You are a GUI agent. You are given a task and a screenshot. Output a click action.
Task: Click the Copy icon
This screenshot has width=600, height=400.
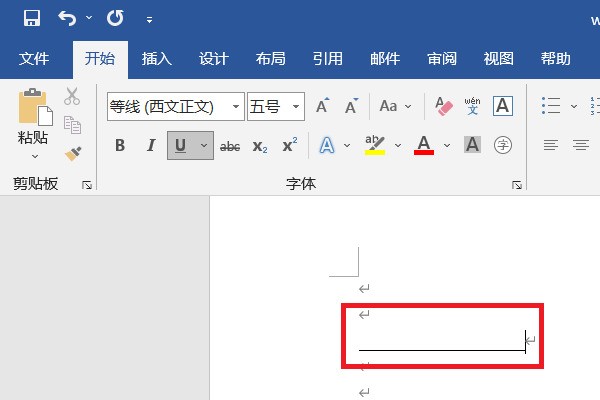pos(72,125)
